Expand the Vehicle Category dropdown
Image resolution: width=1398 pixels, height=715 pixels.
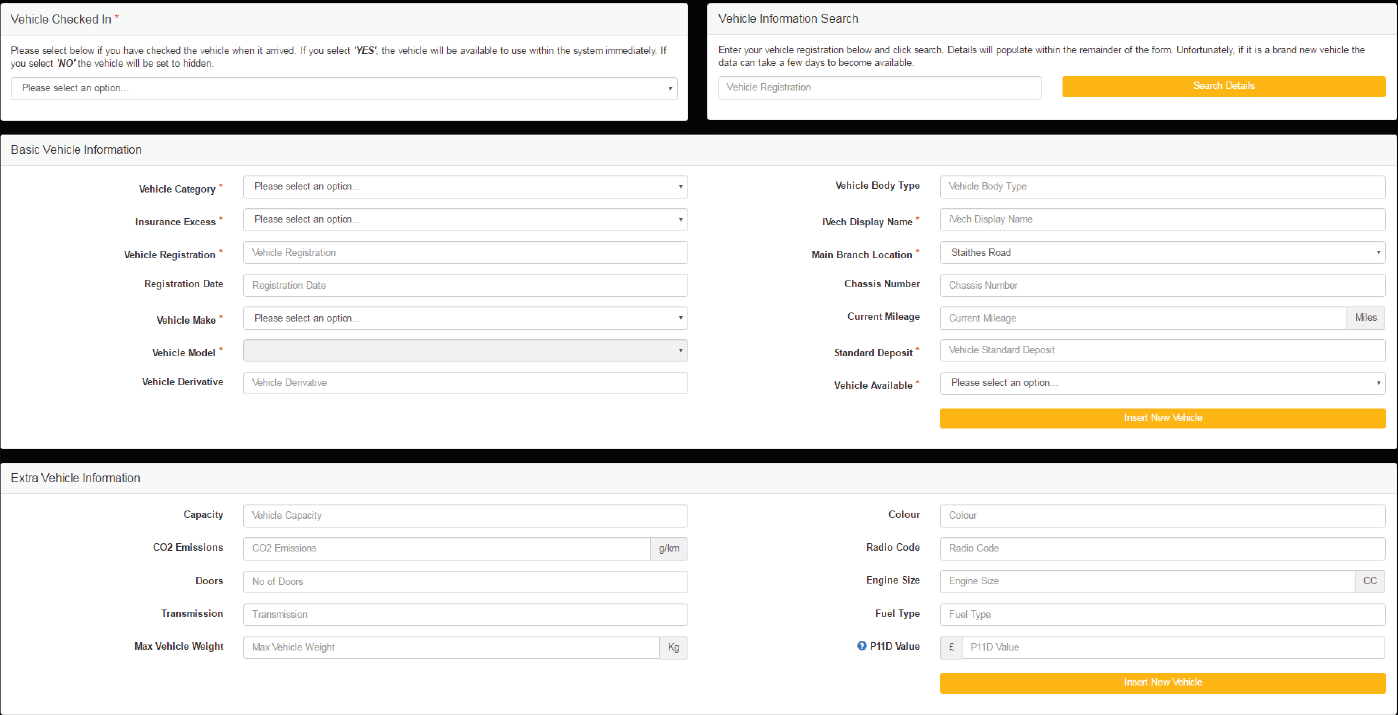tap(465, 187)
